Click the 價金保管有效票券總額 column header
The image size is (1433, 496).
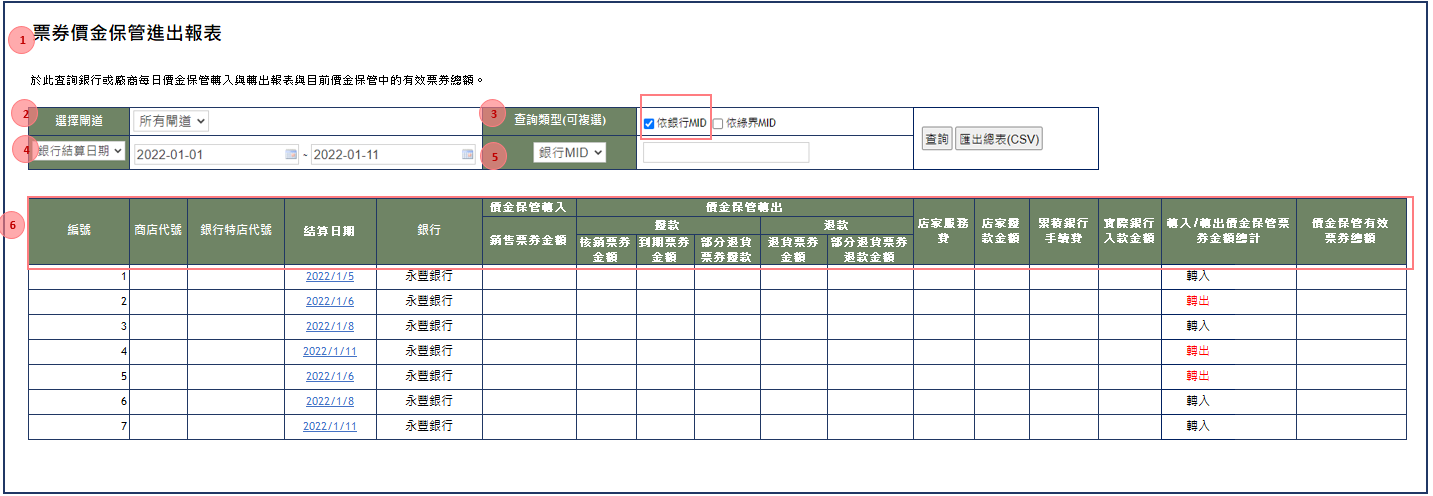(x=1351, y=231)
